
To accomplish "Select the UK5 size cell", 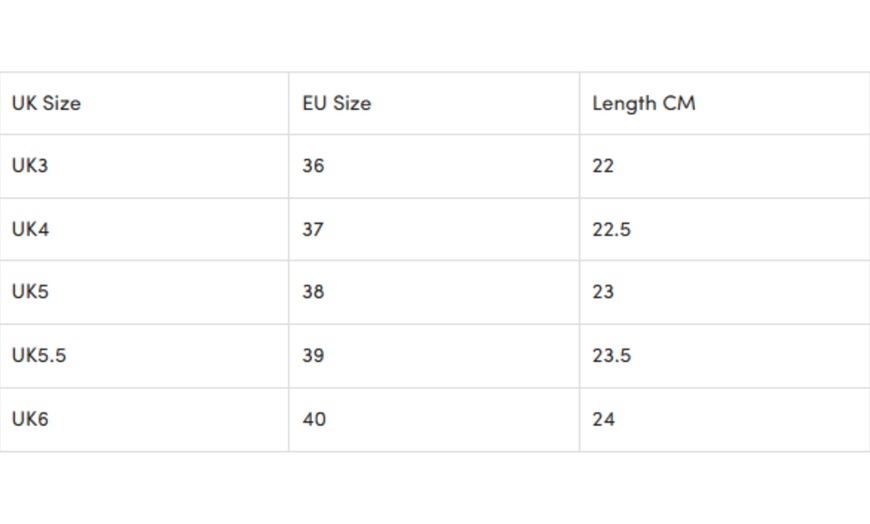I will 30,292.
